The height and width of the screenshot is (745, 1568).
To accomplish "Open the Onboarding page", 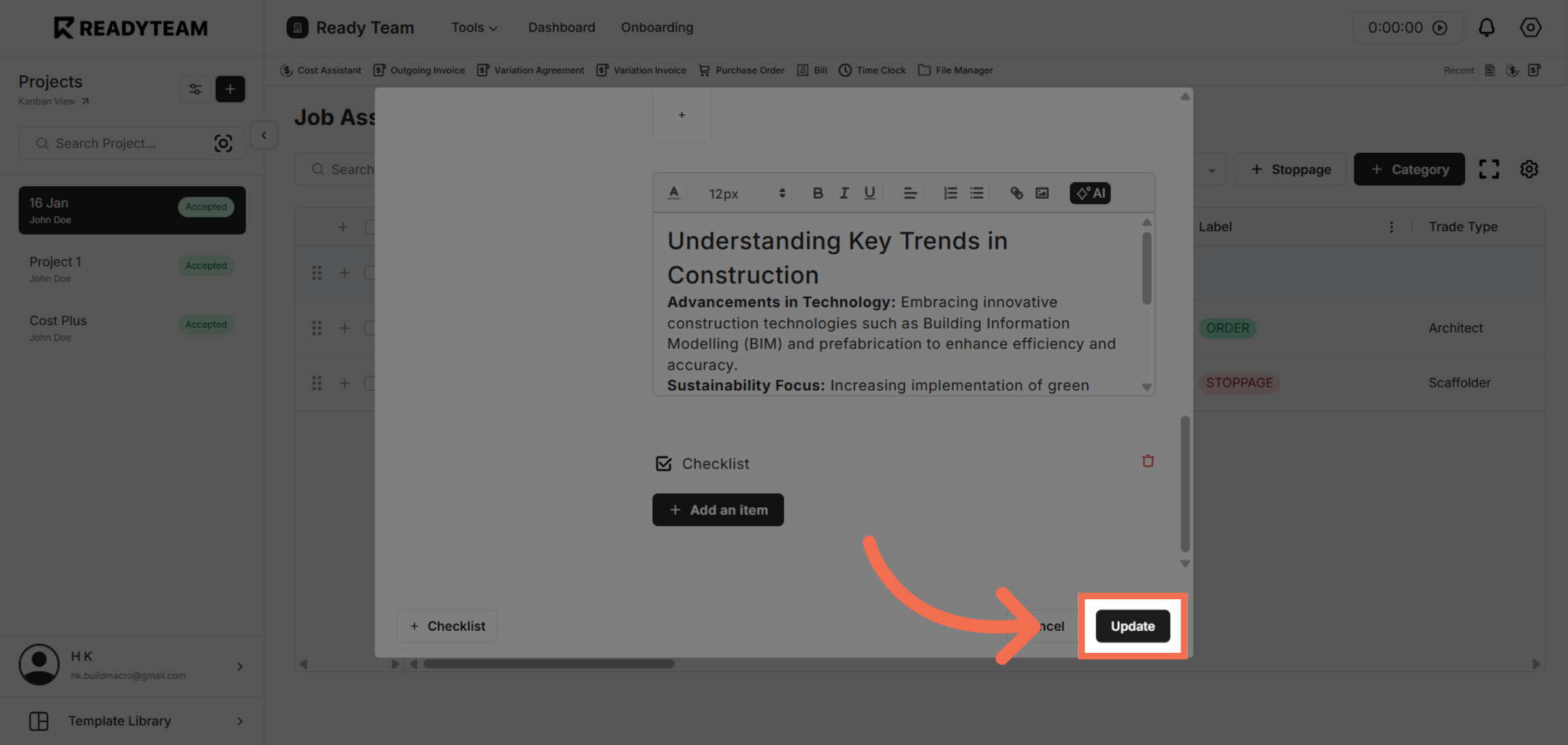I will click(x=657, y=27).
